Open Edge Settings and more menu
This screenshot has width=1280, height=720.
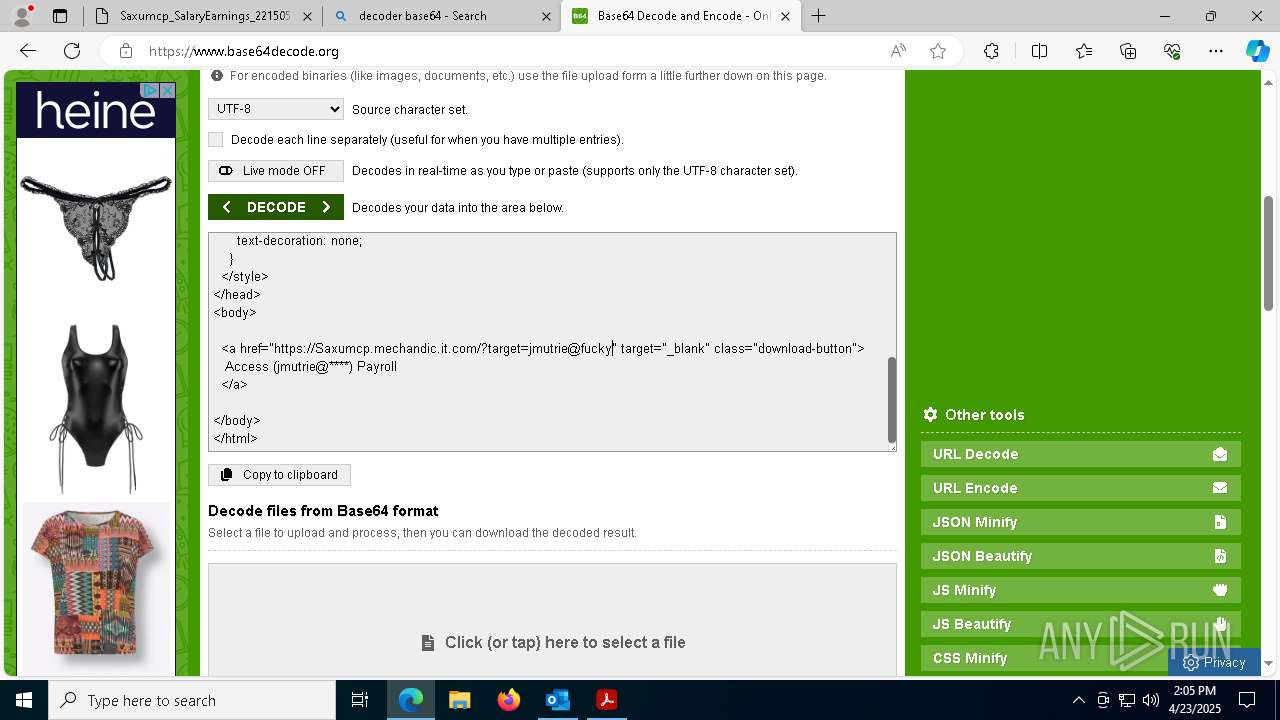[x=1216, y=51]
